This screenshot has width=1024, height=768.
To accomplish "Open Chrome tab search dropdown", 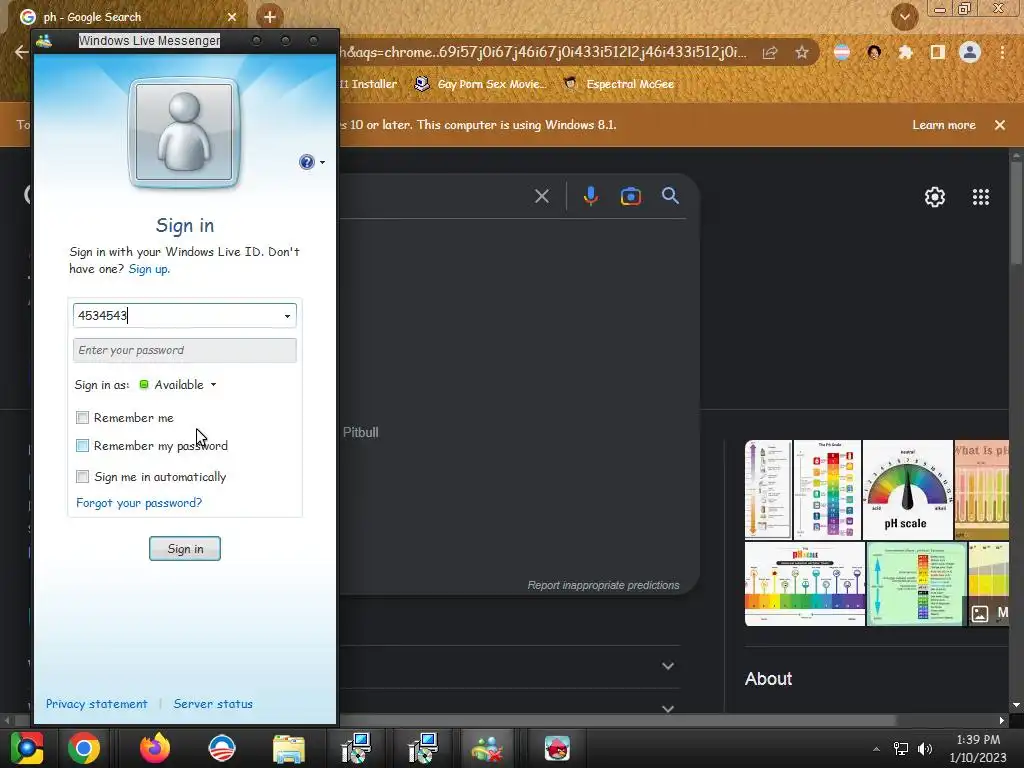I will [904, 17].
